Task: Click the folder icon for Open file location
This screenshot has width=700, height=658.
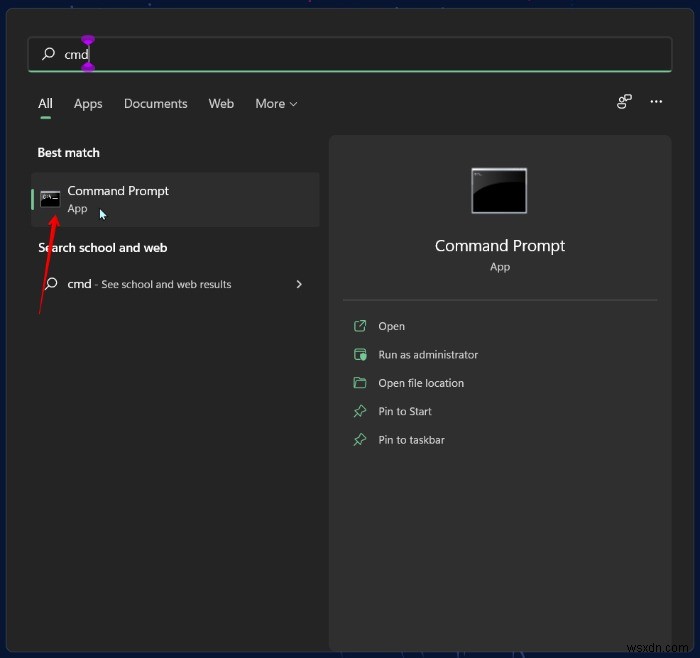Action: (360, 383)
